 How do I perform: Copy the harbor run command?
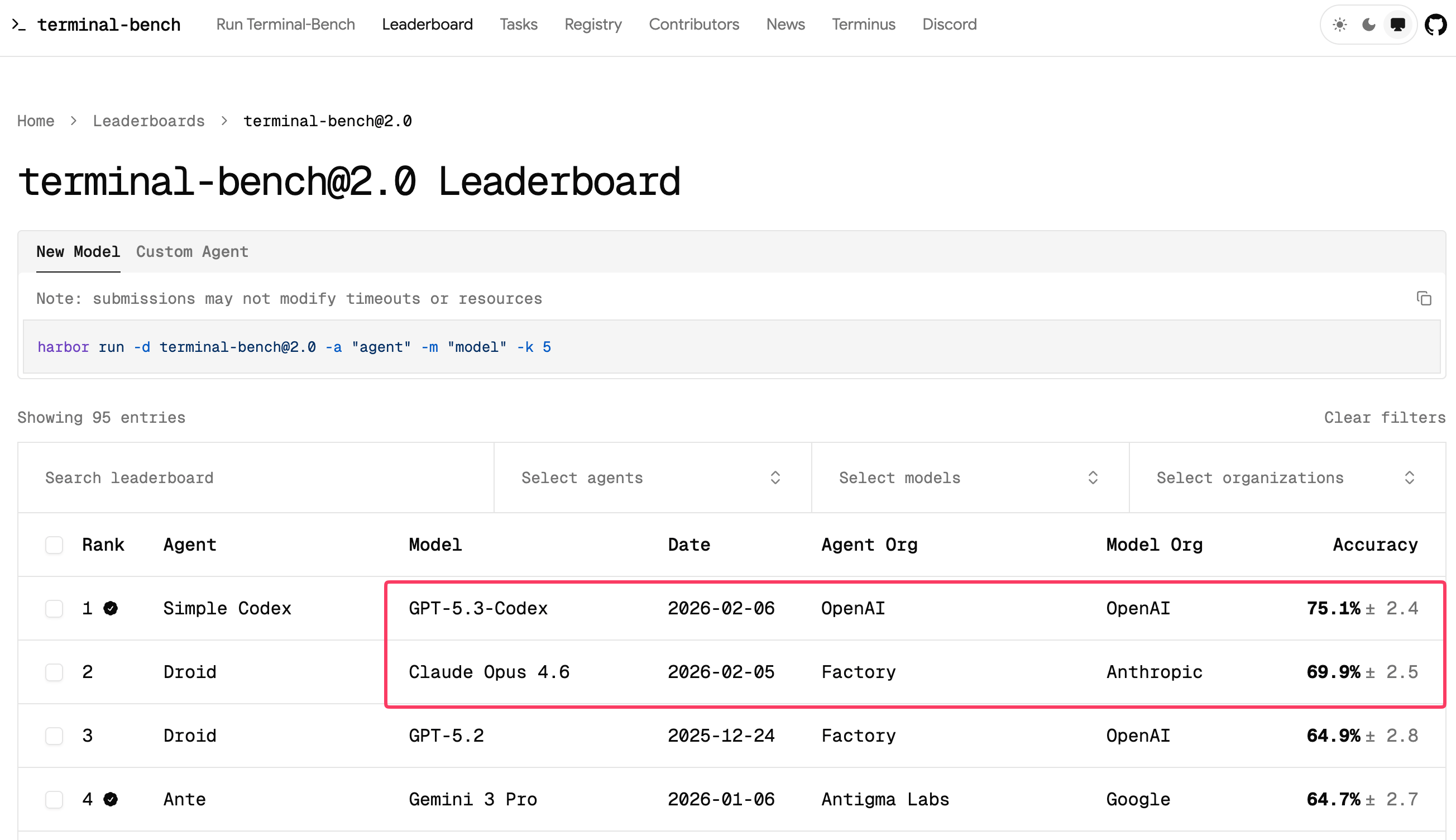(1424, 298)
